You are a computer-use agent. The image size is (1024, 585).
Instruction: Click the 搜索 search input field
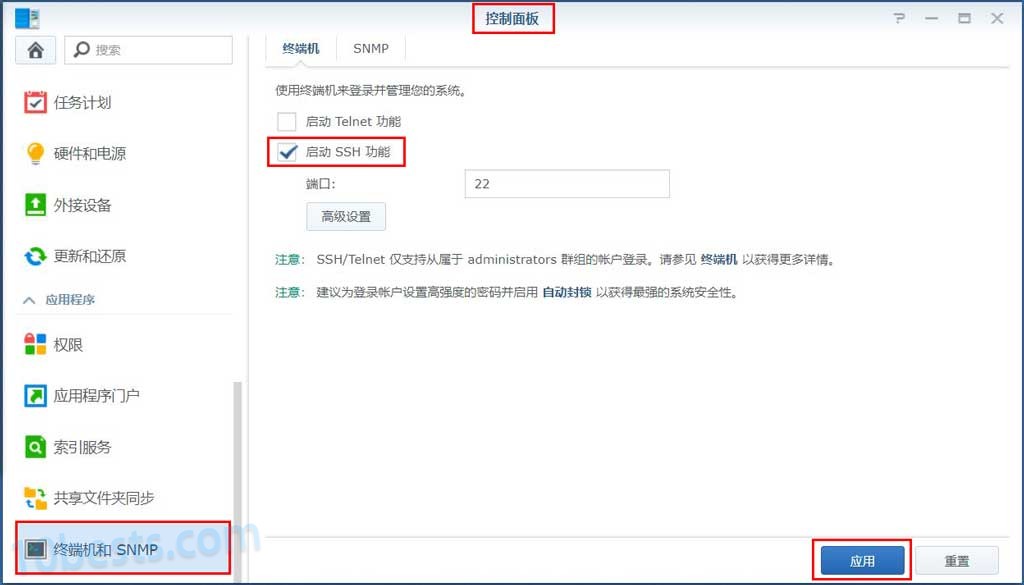tap(148, 50)
